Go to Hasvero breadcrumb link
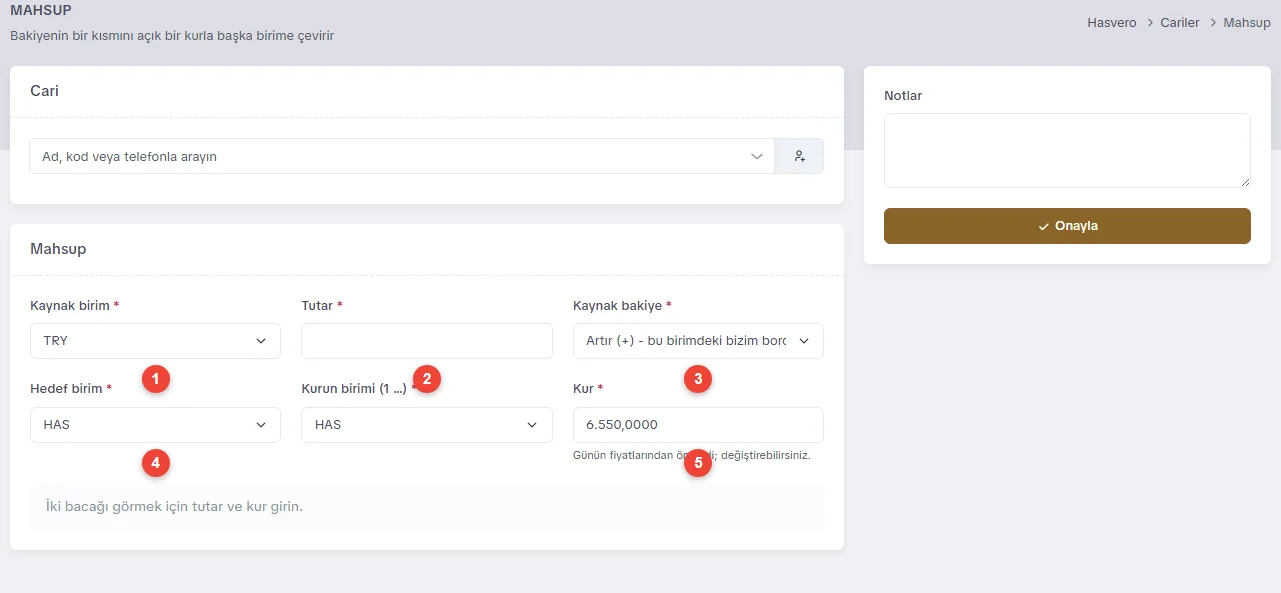This screenshot has height=593, width=1281. point(1112,22)
